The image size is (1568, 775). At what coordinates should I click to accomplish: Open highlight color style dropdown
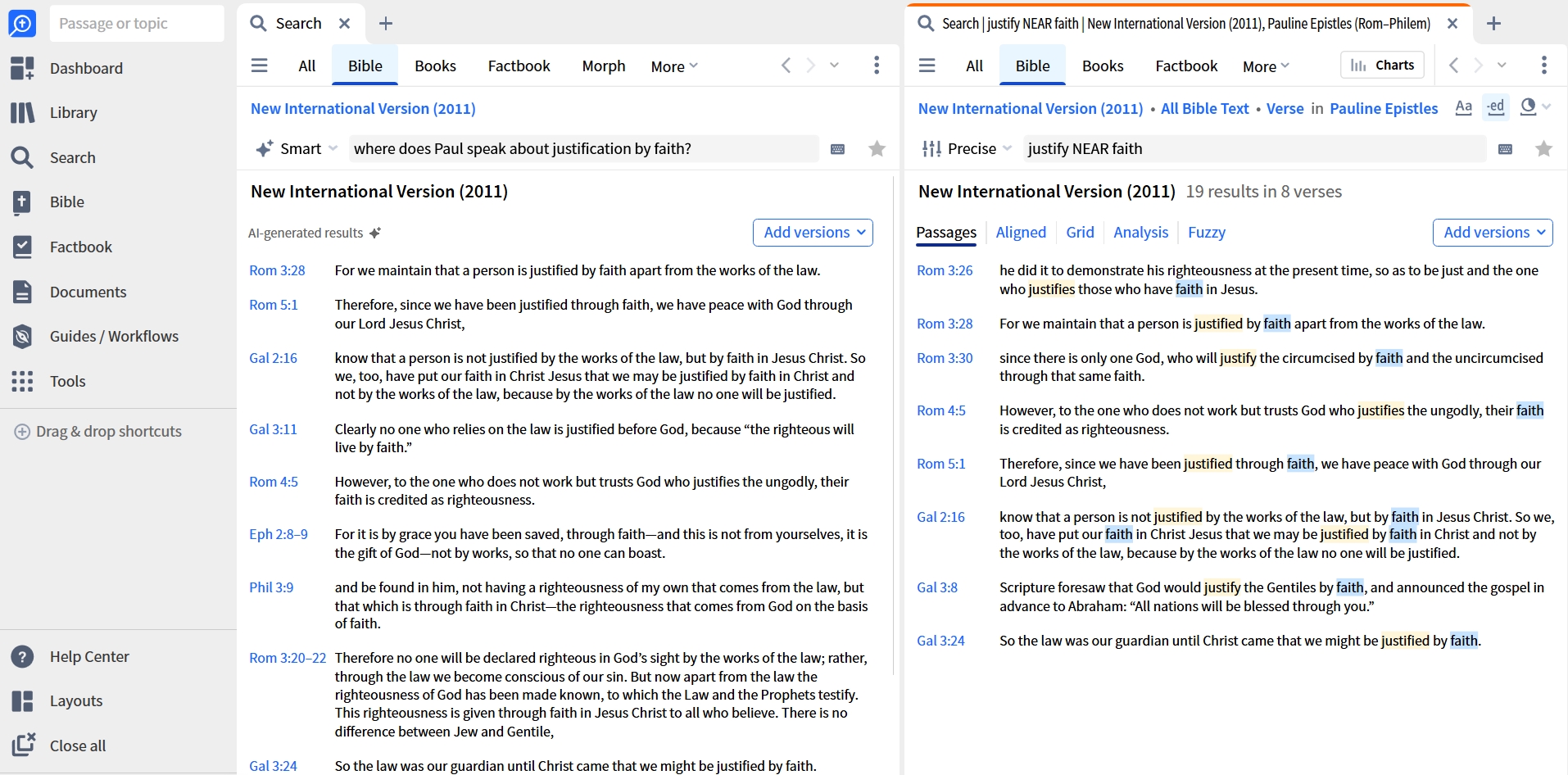tap(1535, 107)
